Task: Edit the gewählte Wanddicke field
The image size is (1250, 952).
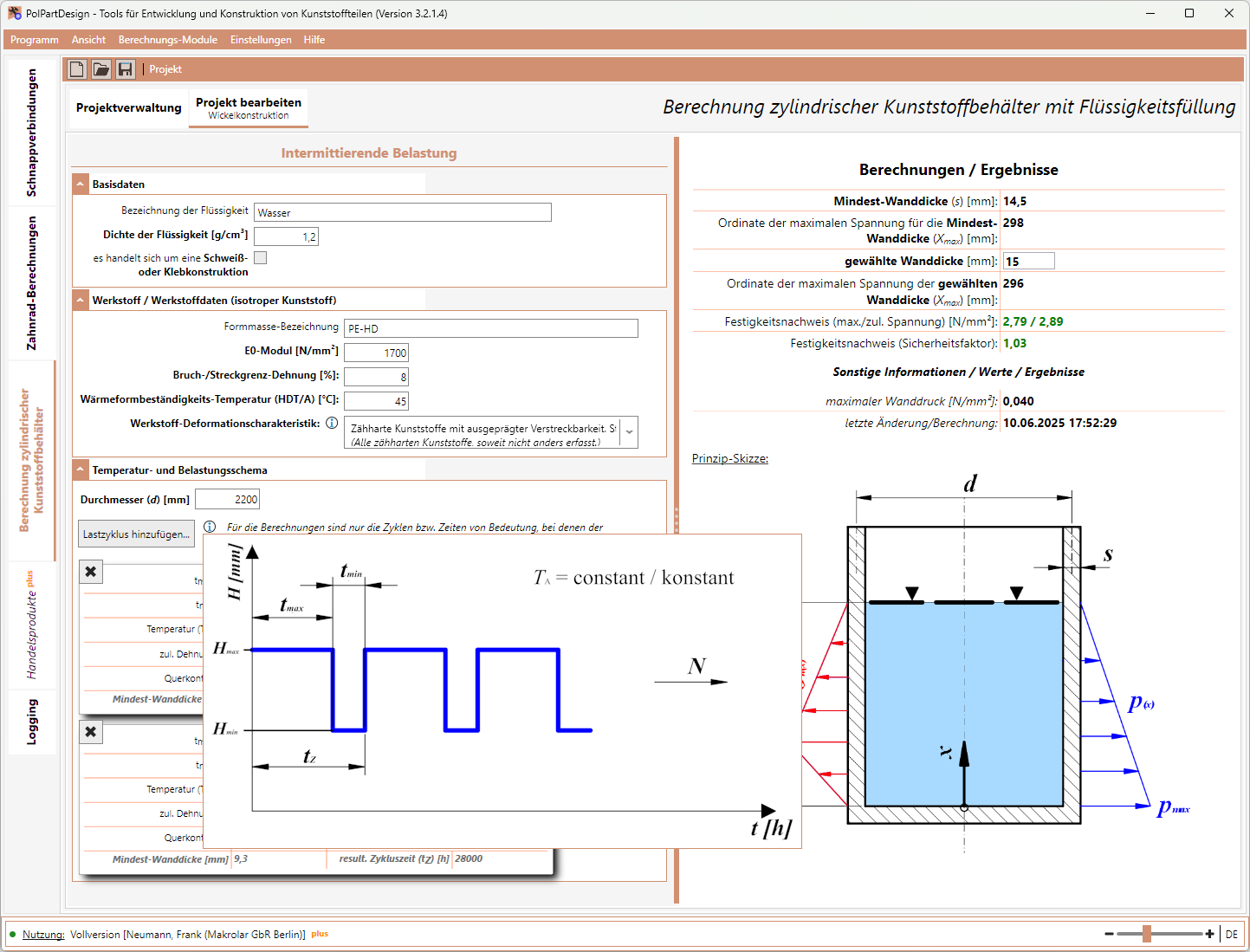Action: coord(1029,262)
